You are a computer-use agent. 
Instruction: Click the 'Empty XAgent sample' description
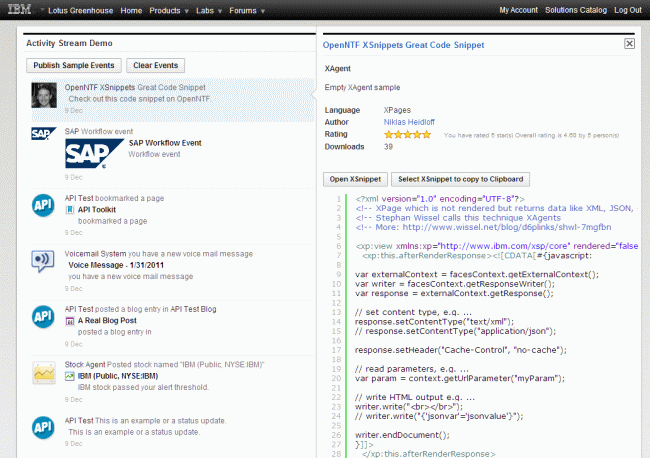click(x=362, y=87)
